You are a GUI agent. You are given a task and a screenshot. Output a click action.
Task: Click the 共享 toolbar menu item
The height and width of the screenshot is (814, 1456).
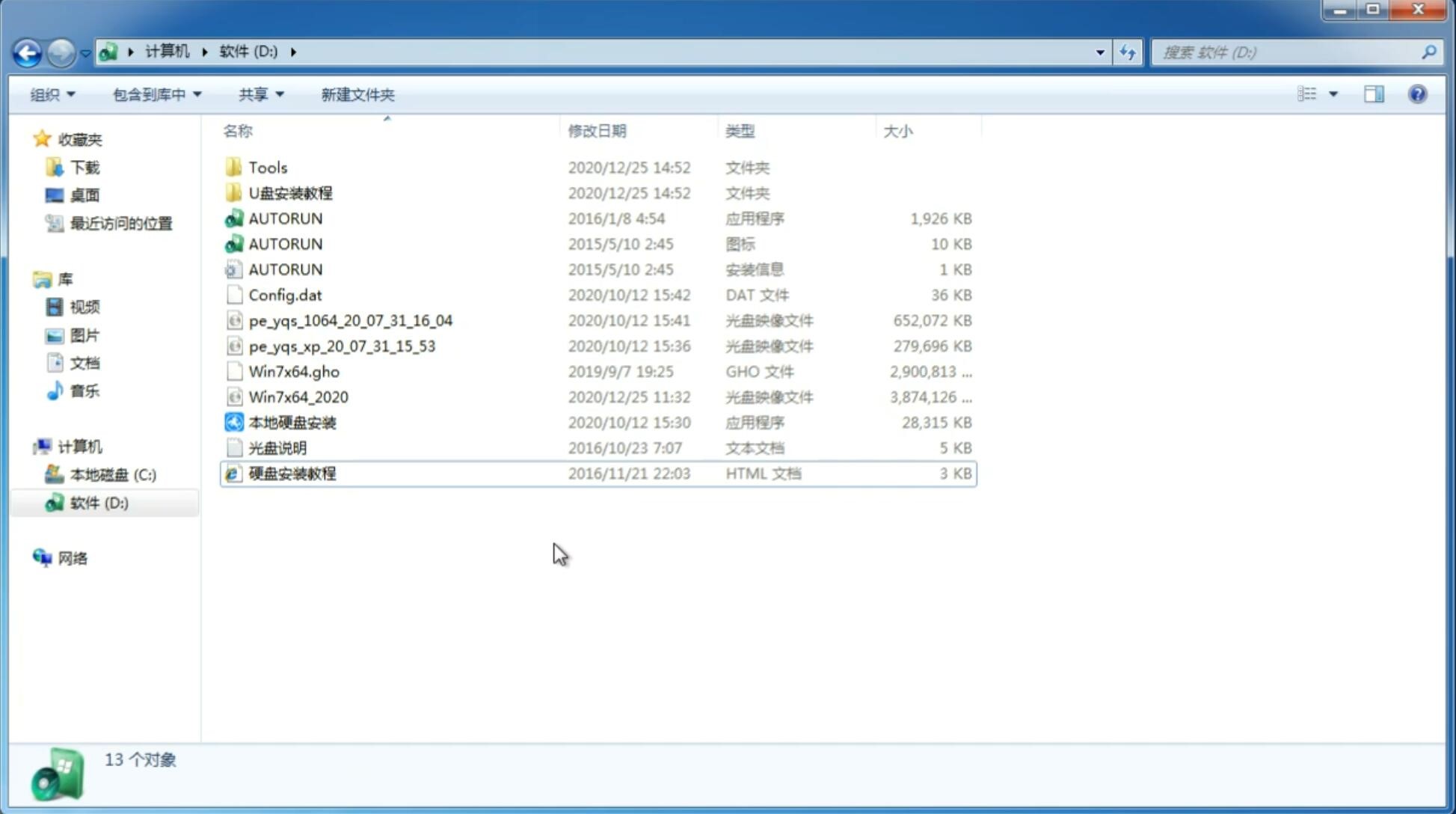(259, 94)
